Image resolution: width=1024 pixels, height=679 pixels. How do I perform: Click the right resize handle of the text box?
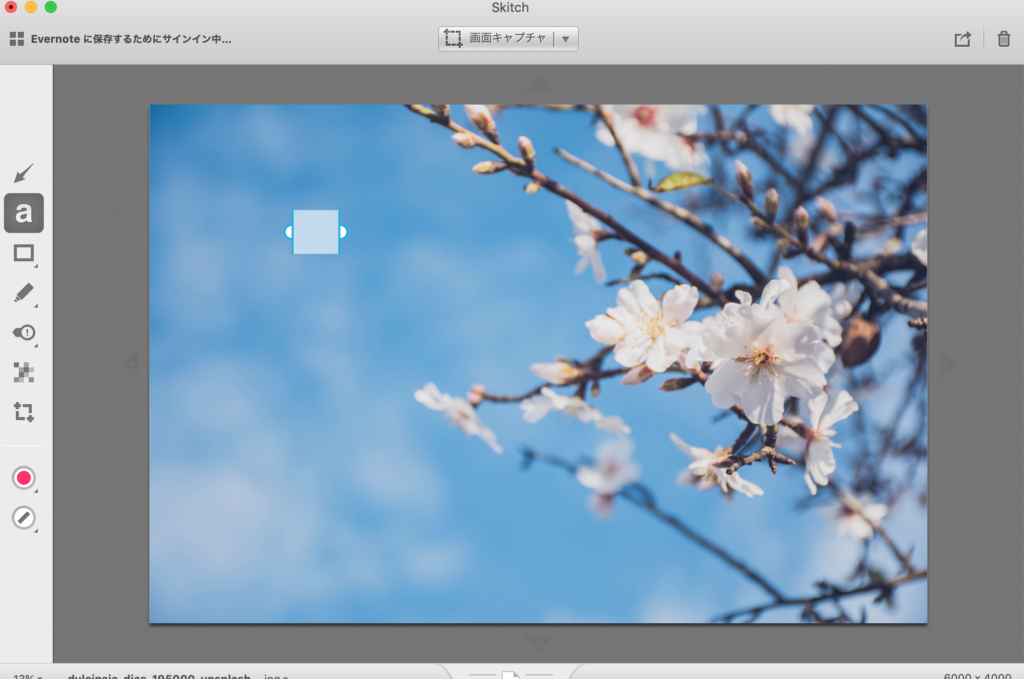pyautogui.click(x=342, y=232)
